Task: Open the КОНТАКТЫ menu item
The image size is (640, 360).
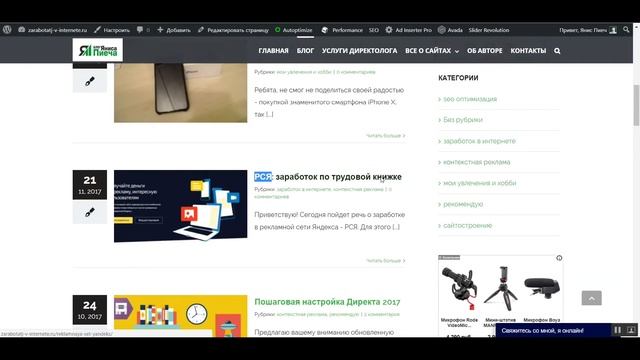Action: point(528,51)
